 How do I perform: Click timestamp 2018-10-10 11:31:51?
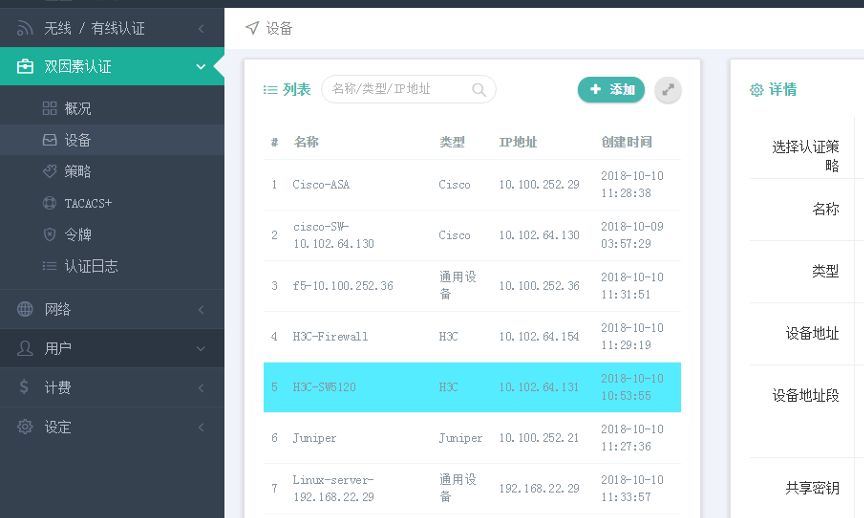click(632, 286)
